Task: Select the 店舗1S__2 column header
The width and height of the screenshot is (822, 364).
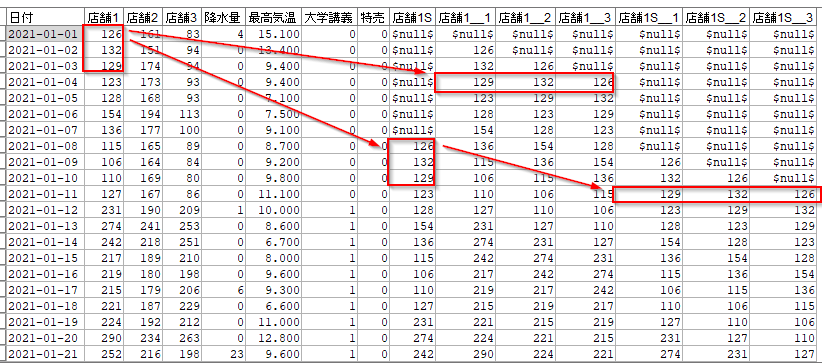Action: (716, 18)
